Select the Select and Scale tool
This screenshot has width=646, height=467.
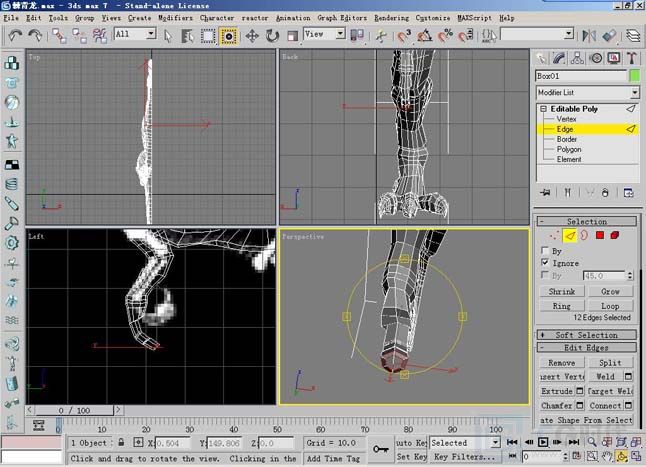point(293,36)
